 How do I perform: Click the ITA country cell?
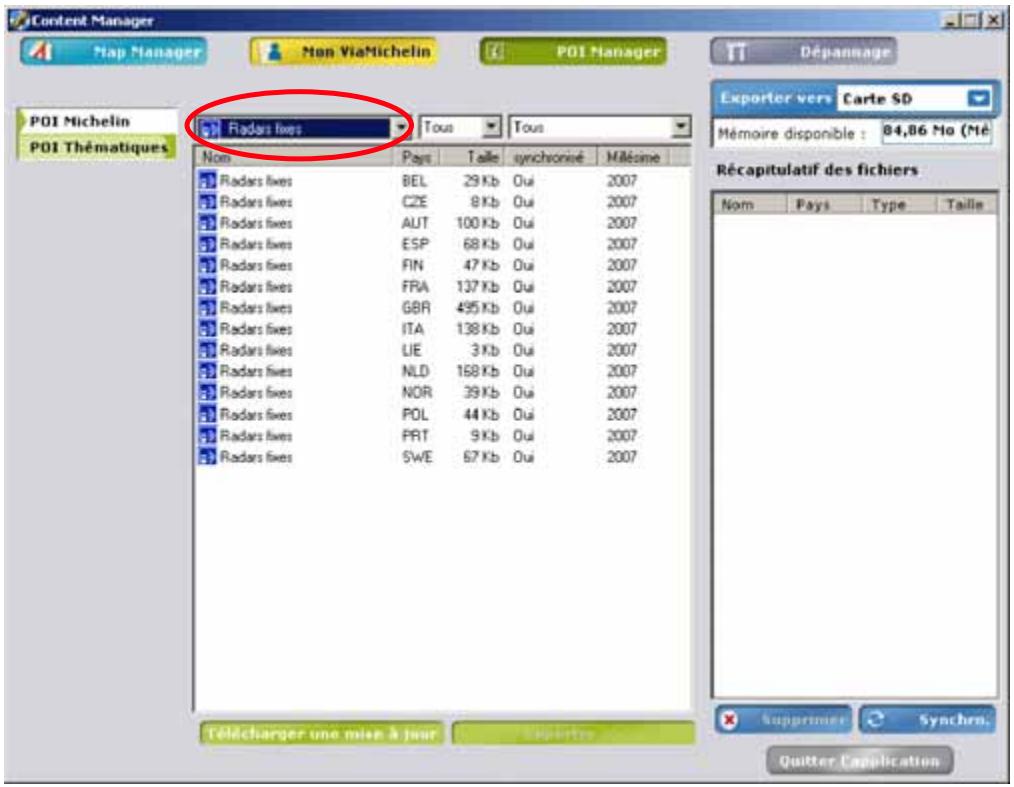tap(413, 329)
